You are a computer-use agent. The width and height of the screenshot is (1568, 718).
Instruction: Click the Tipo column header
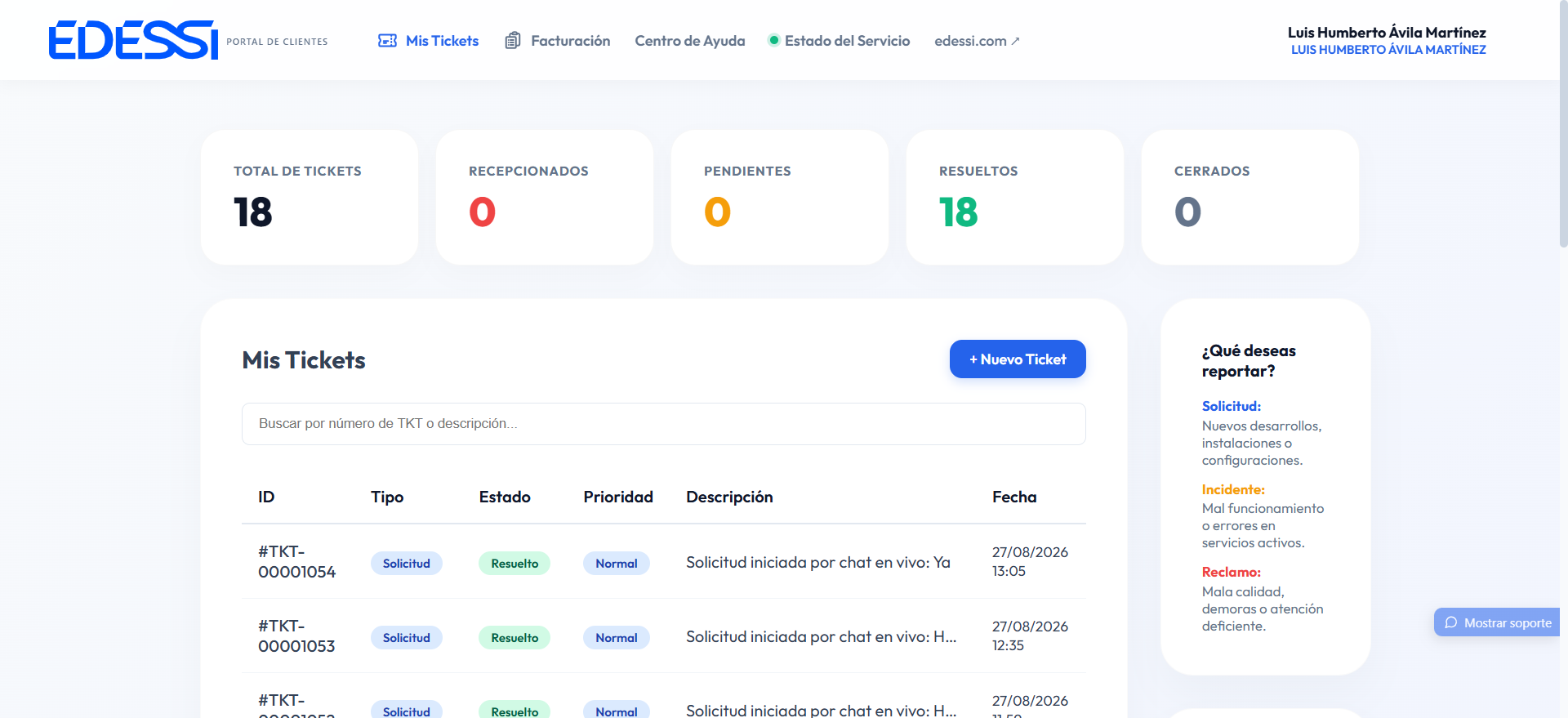pyautogui.click(x=387, y=497)
